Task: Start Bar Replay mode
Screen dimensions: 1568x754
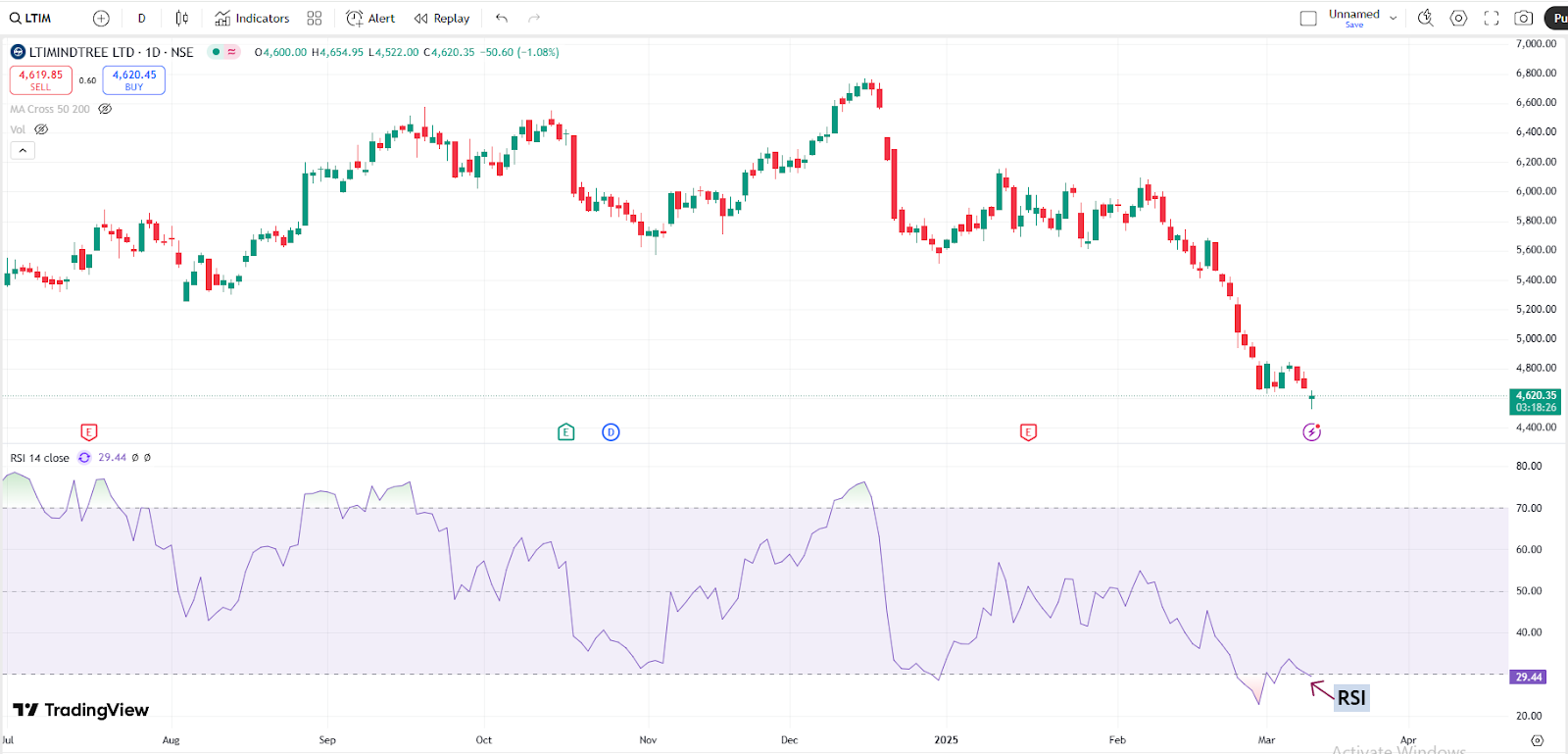Action: (442, 18)
